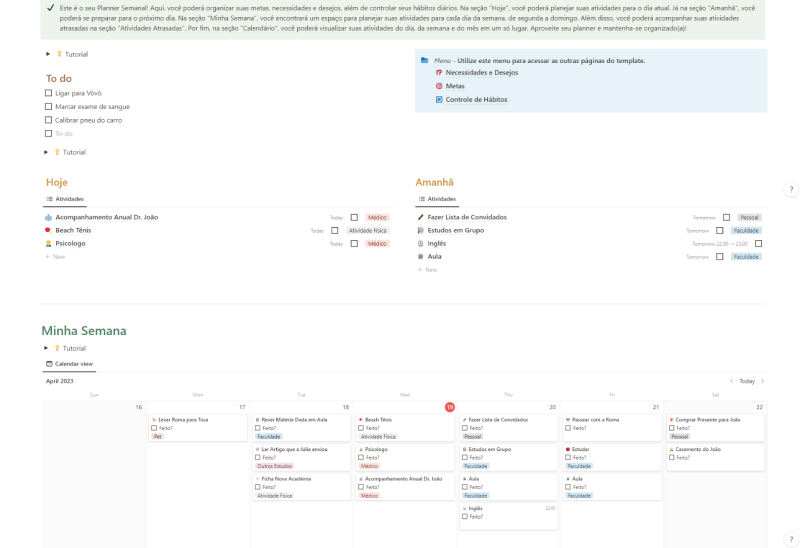The height and width of the screenshot is (548, 810).
Task: Check off Ligar para Vóvó
Action: 48,93
